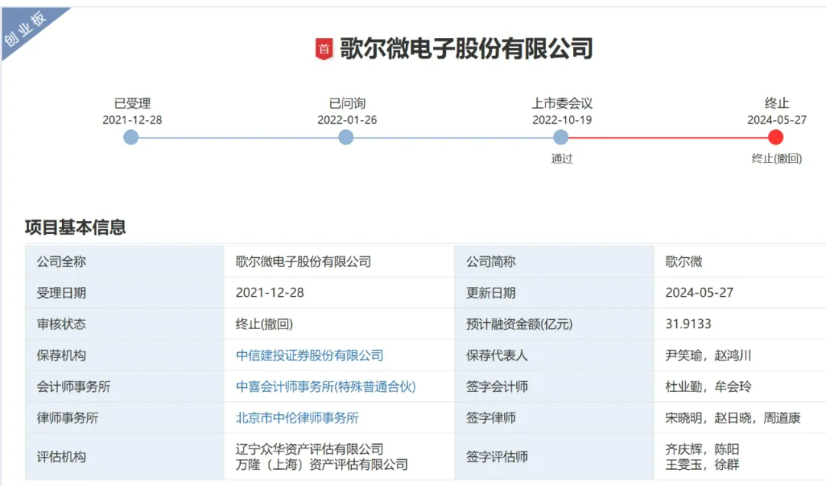Click the financing amount 31.9133
Viewport: 828px width, 493px height.
(688, 324)
